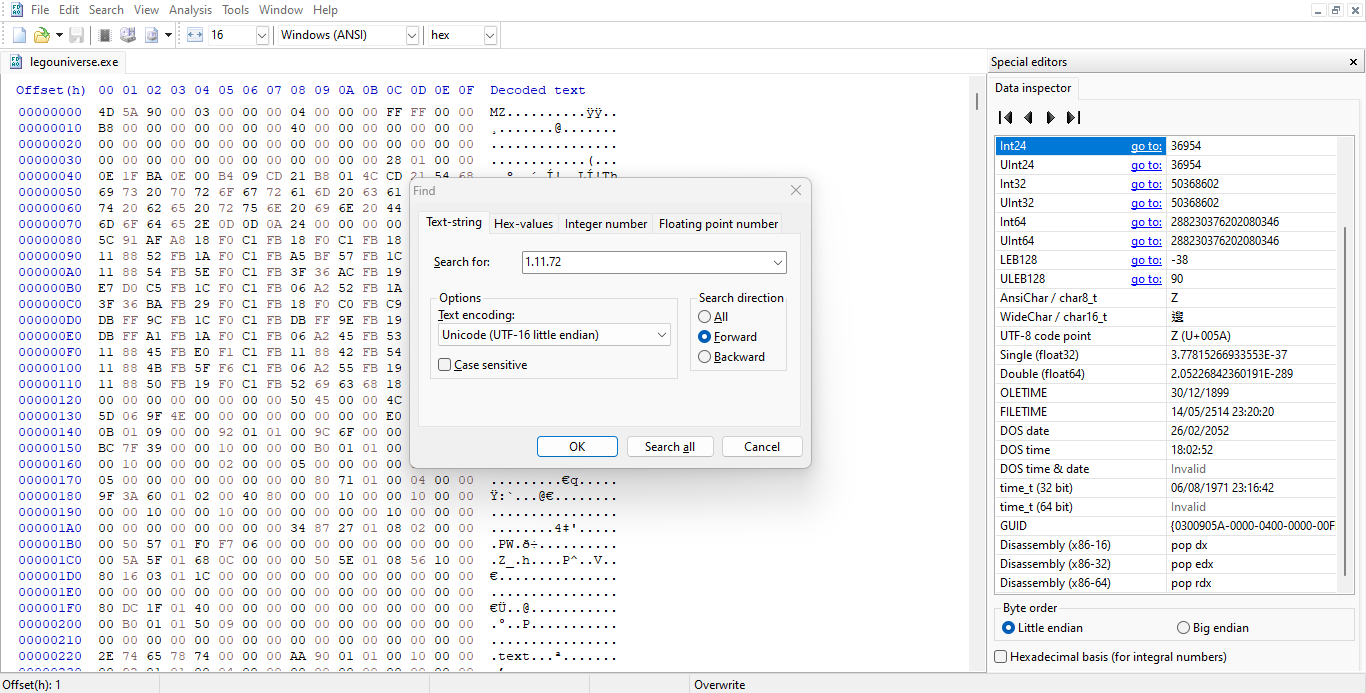Screen dimensions: 1366x693
Task: Select Forward search direction
Action: [x=728, y=337]
